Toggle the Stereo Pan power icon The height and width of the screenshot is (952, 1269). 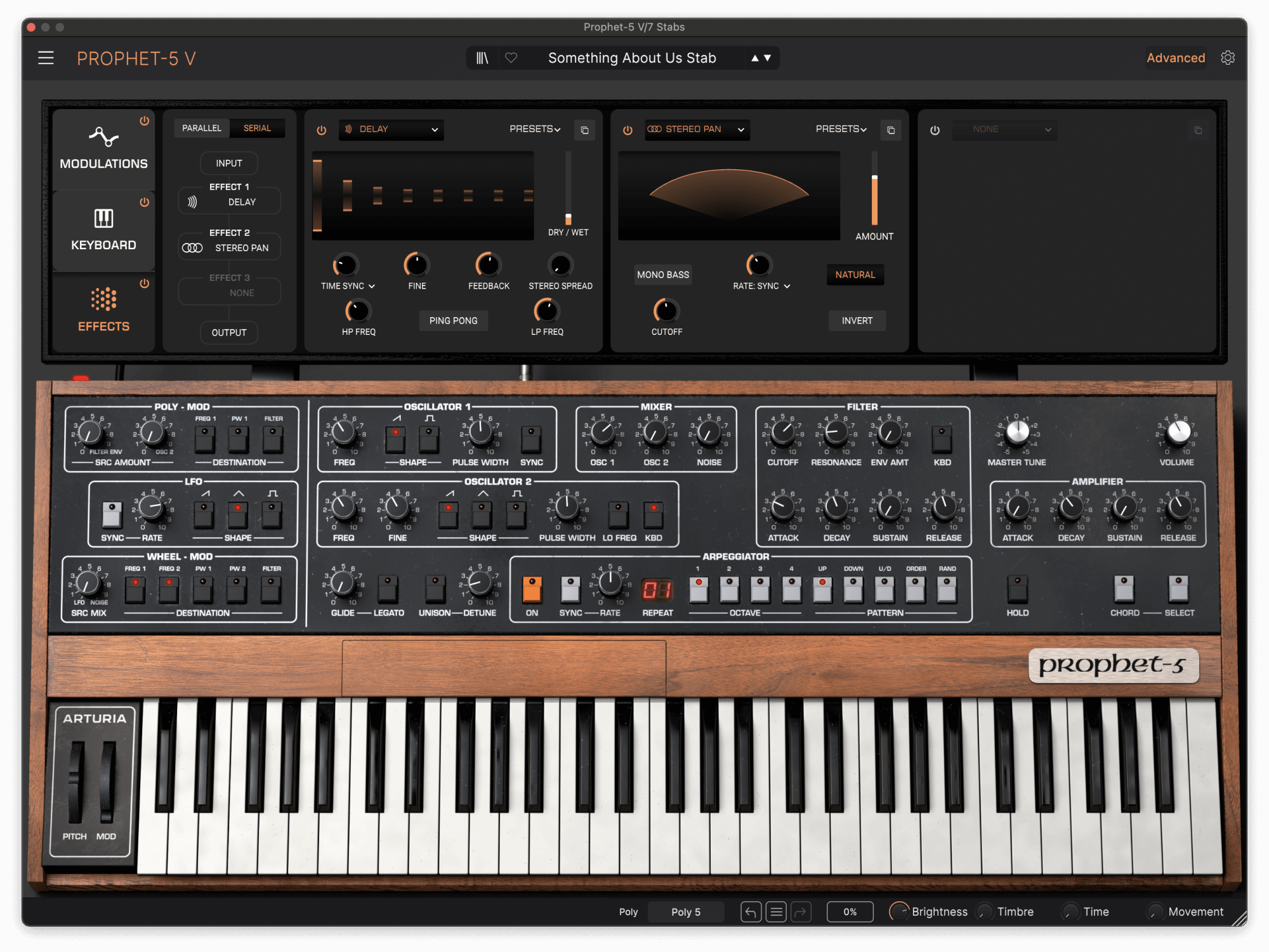[x=628, y=130]
